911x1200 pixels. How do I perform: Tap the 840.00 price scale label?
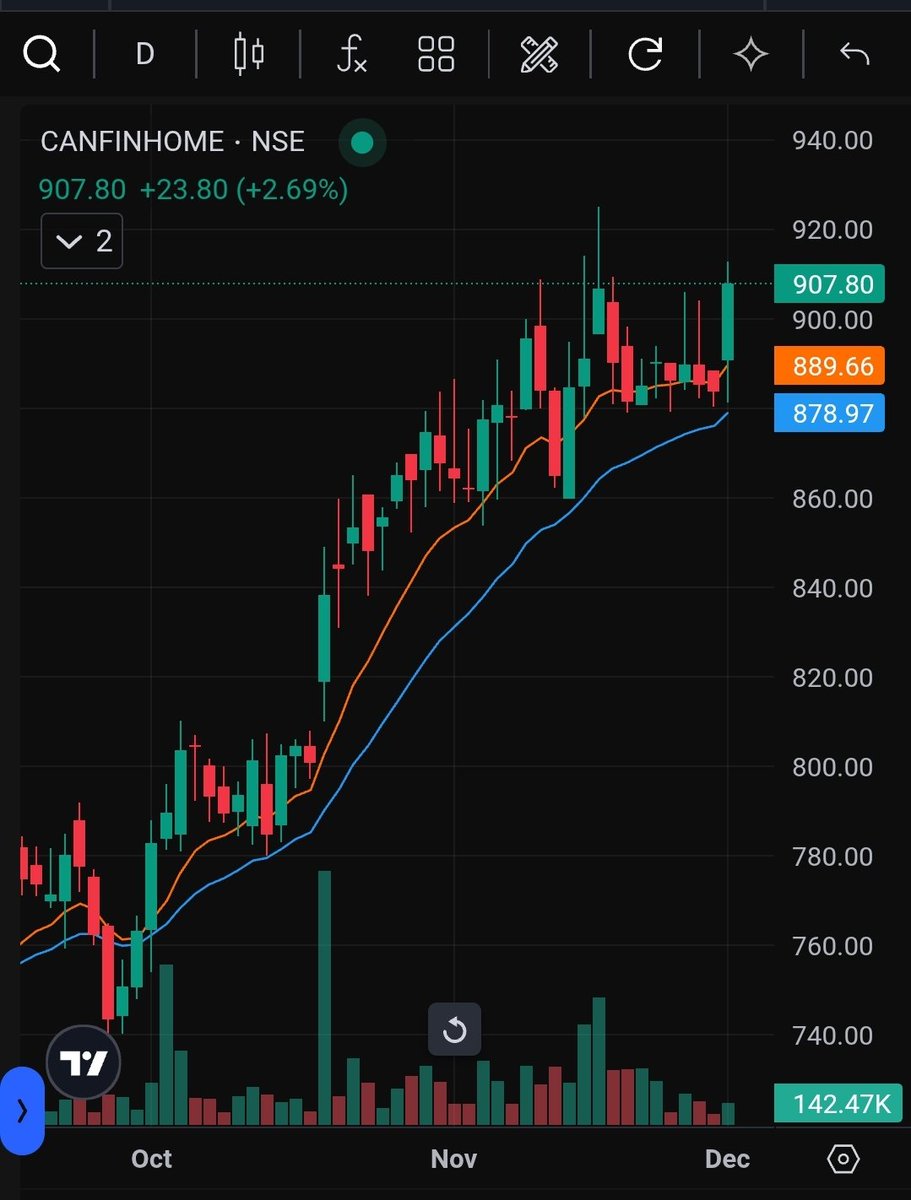point(832,588)
